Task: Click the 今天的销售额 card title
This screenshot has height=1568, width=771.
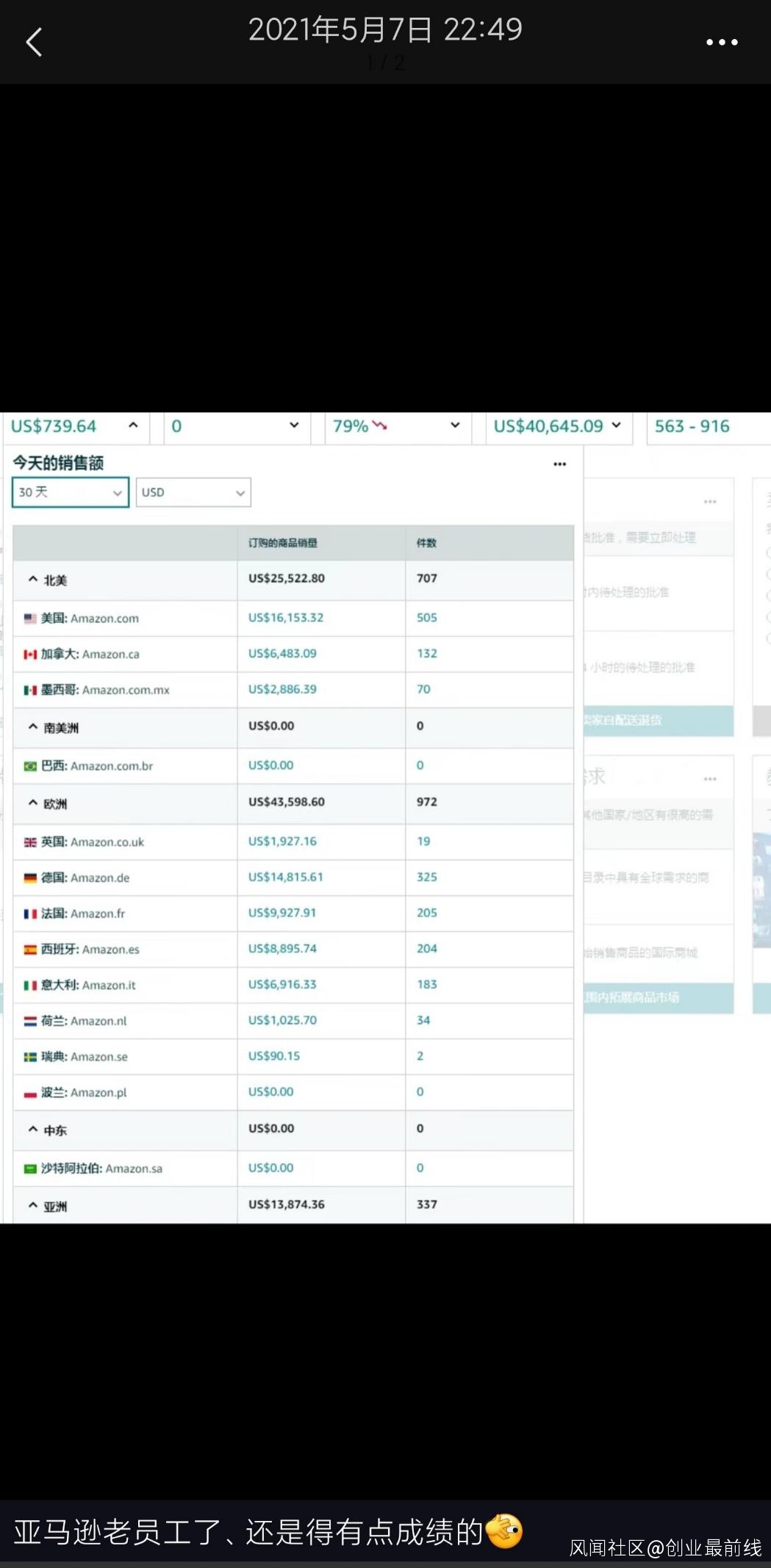Action: (58, 463)
